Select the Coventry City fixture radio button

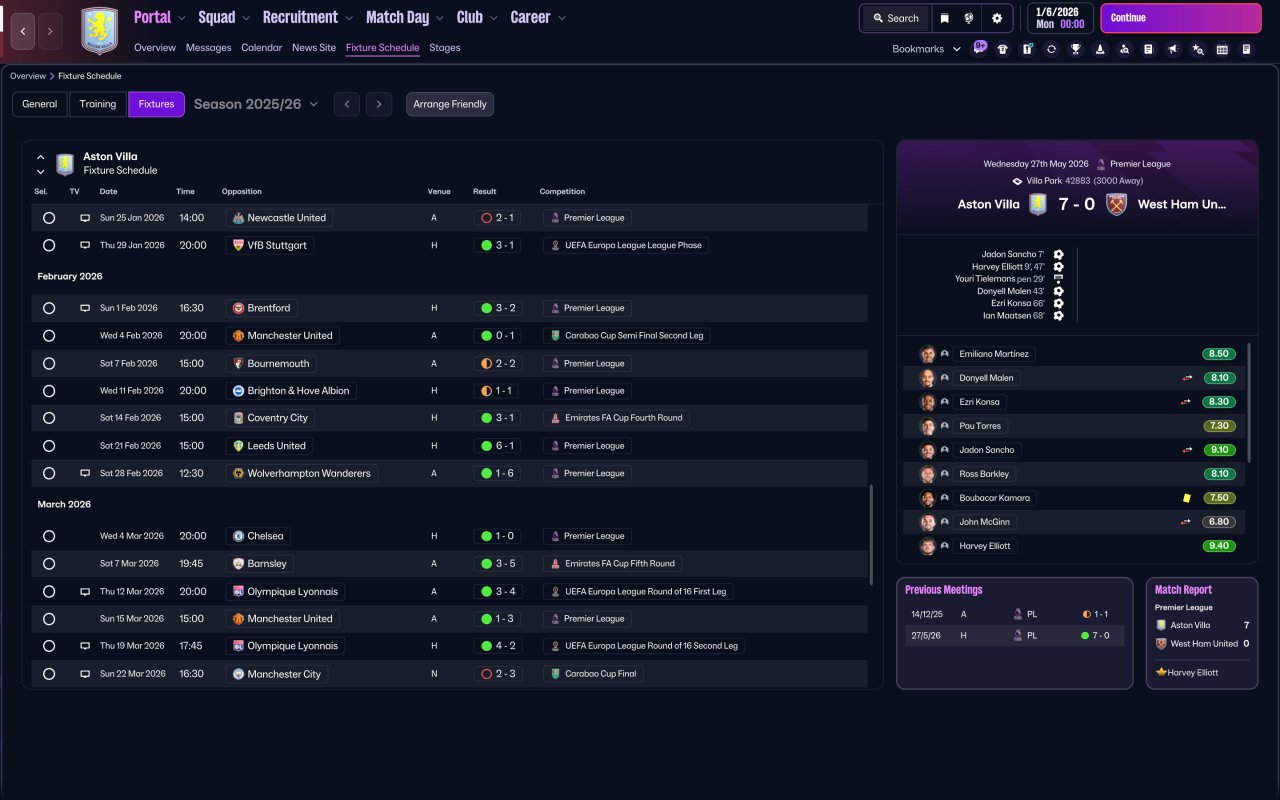coord(49,418)
